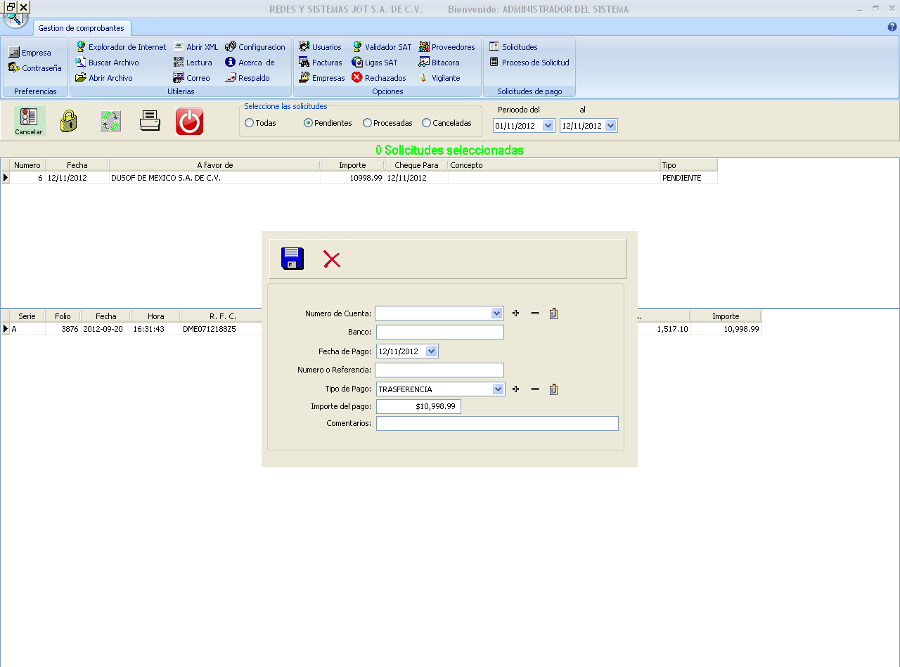Expand the Numero de Cuenta dropdown
This screenshot has height=667, width=900.
497,313
